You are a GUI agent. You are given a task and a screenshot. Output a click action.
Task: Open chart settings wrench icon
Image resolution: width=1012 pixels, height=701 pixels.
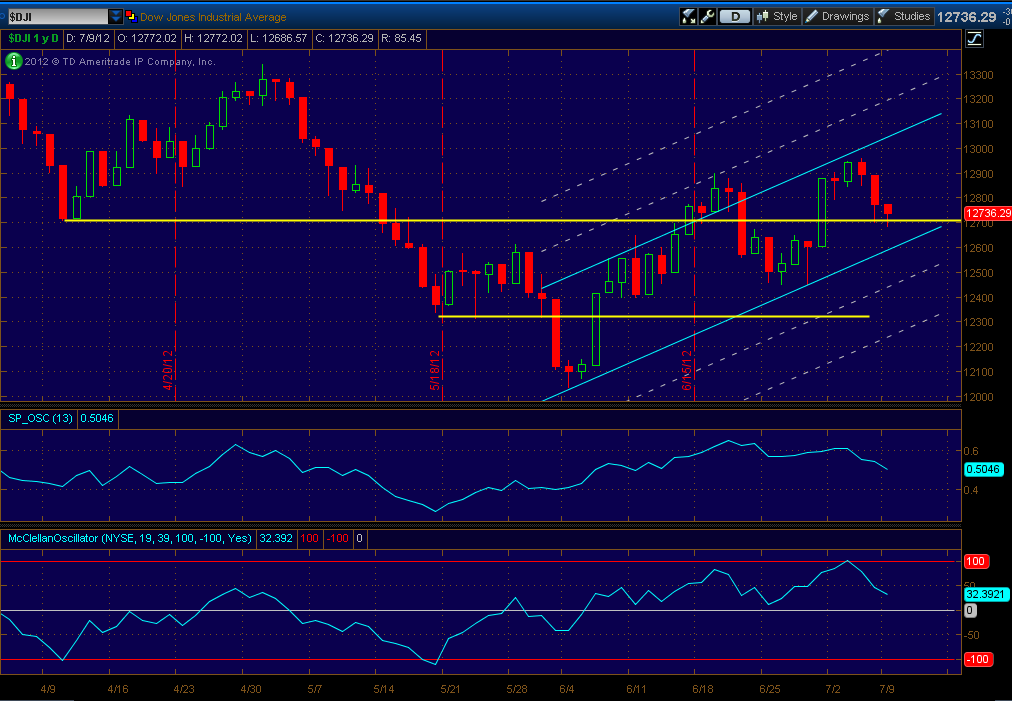[x=707, y=17]
